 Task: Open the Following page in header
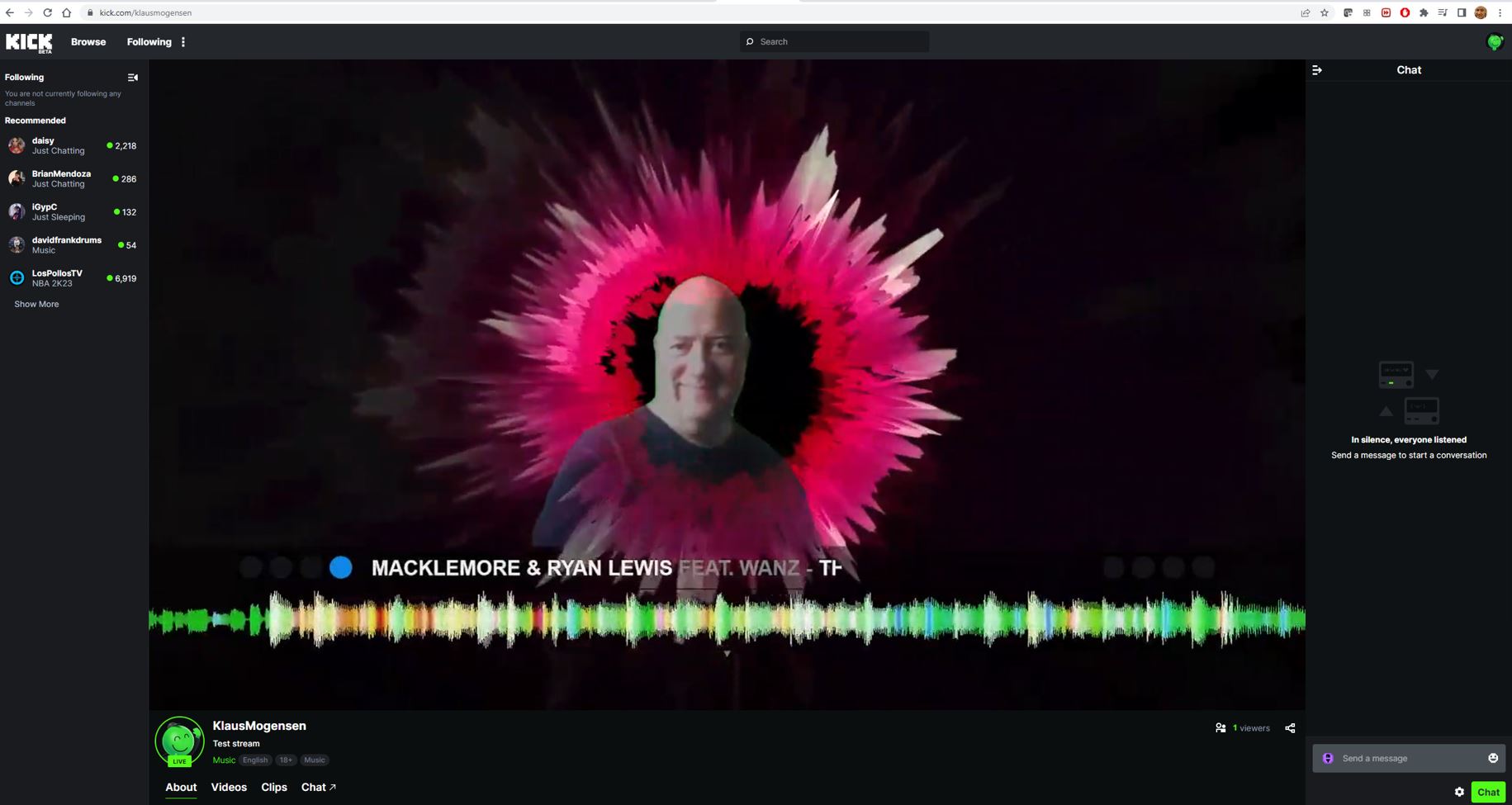(x=149, y=42)
